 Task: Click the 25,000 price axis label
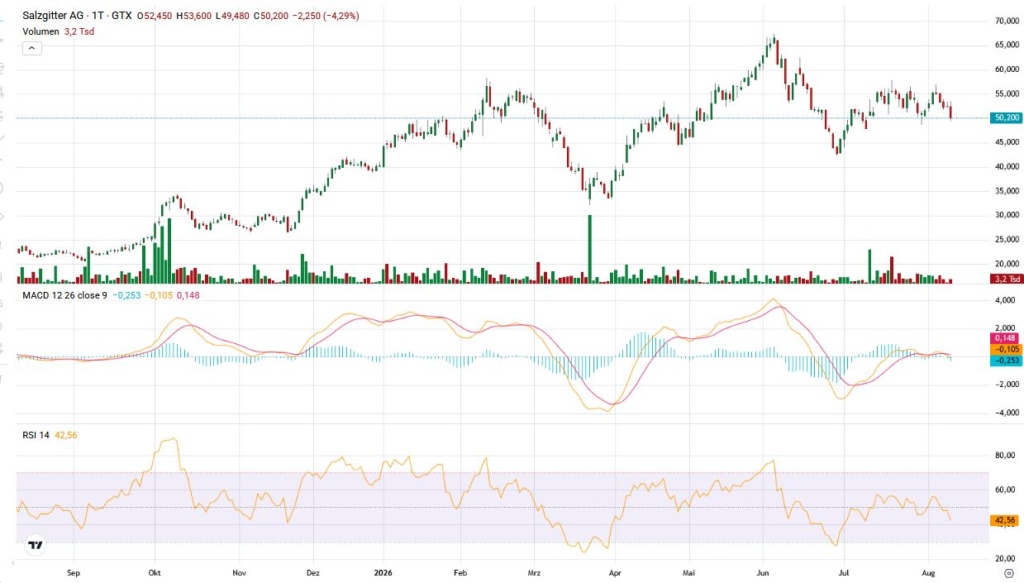(1007, 240)
